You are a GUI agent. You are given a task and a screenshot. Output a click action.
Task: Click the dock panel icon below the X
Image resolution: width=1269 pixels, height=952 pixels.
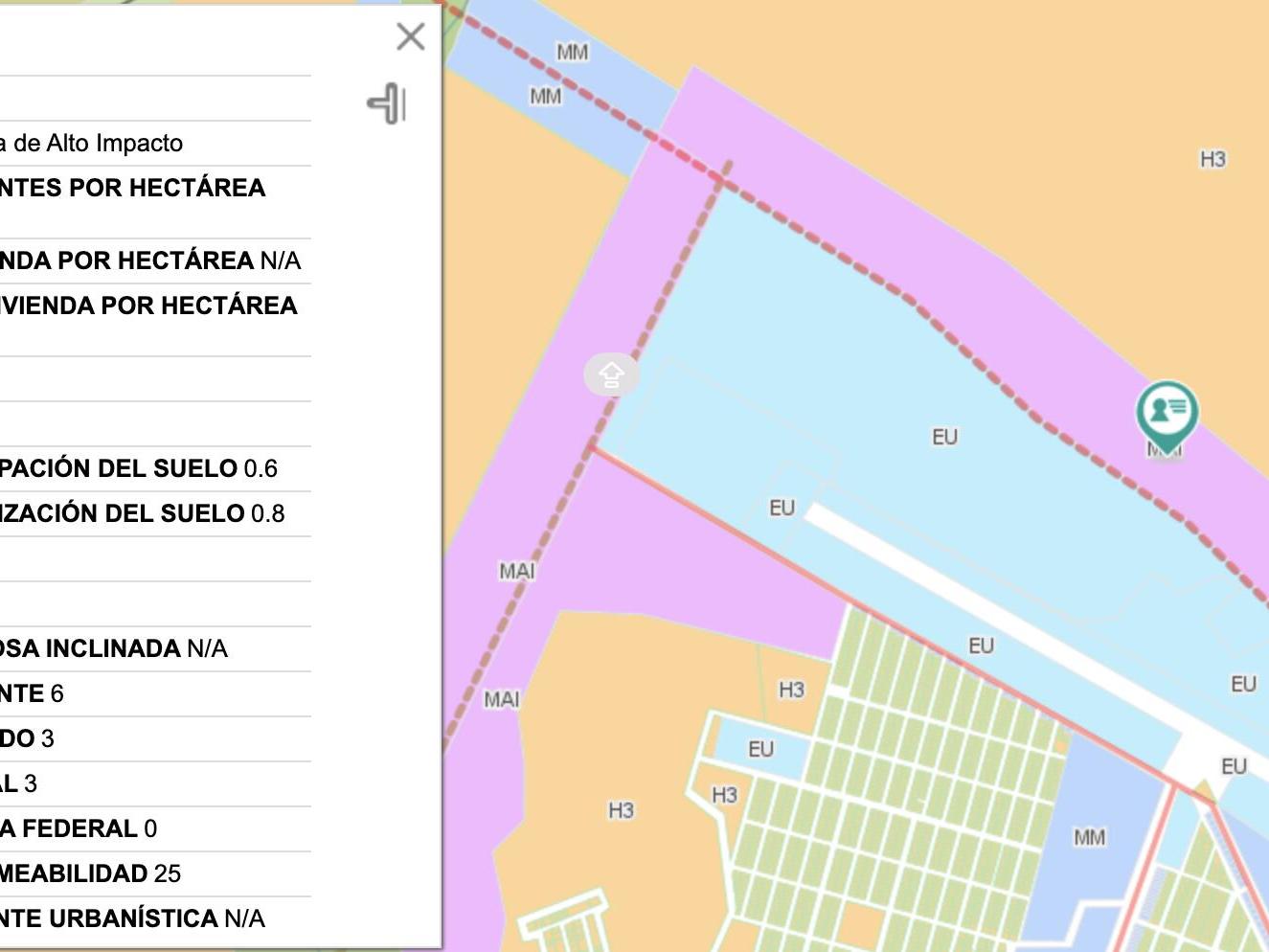(387, 103)
